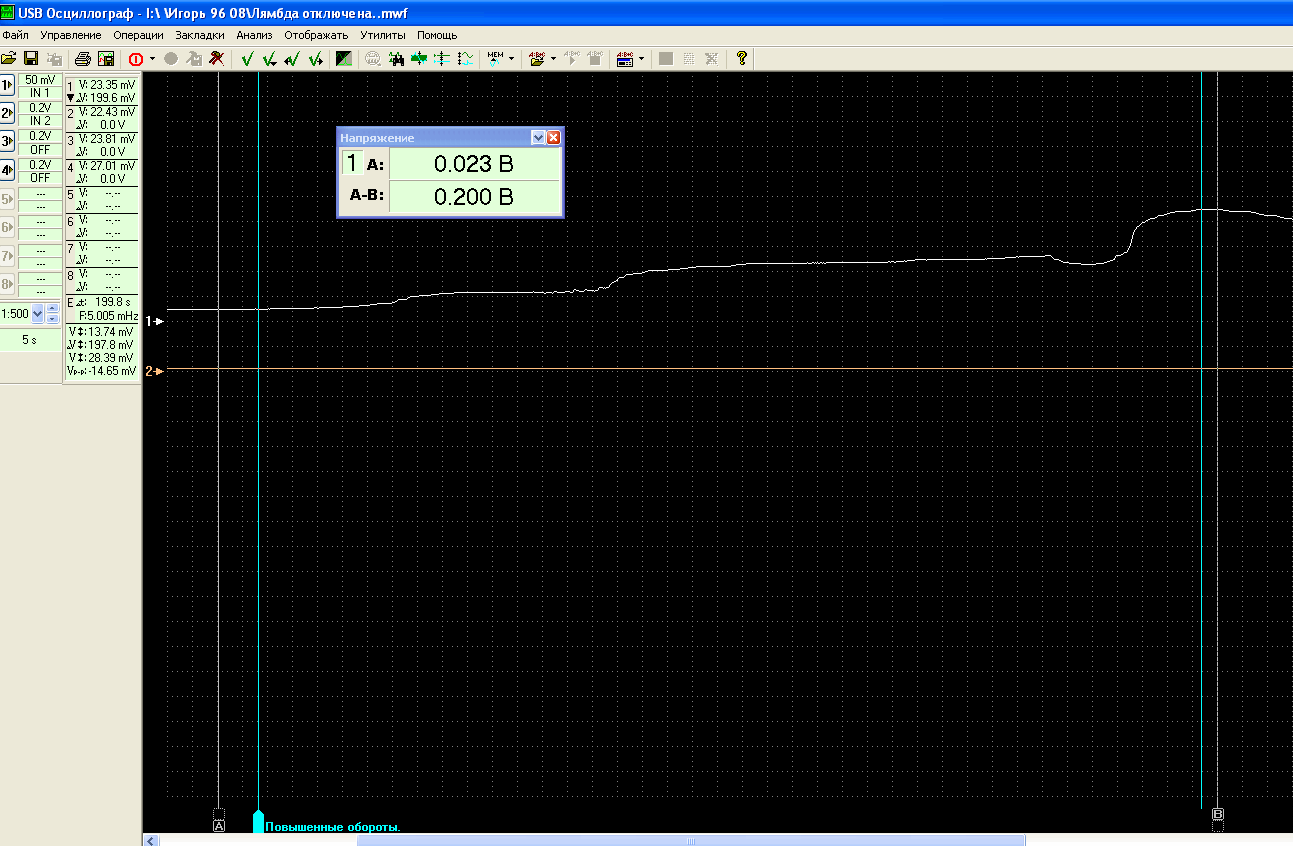This screenshot has height=846, width=1293.
Task: Click the binoculars search icon
Action: (396, 59)
